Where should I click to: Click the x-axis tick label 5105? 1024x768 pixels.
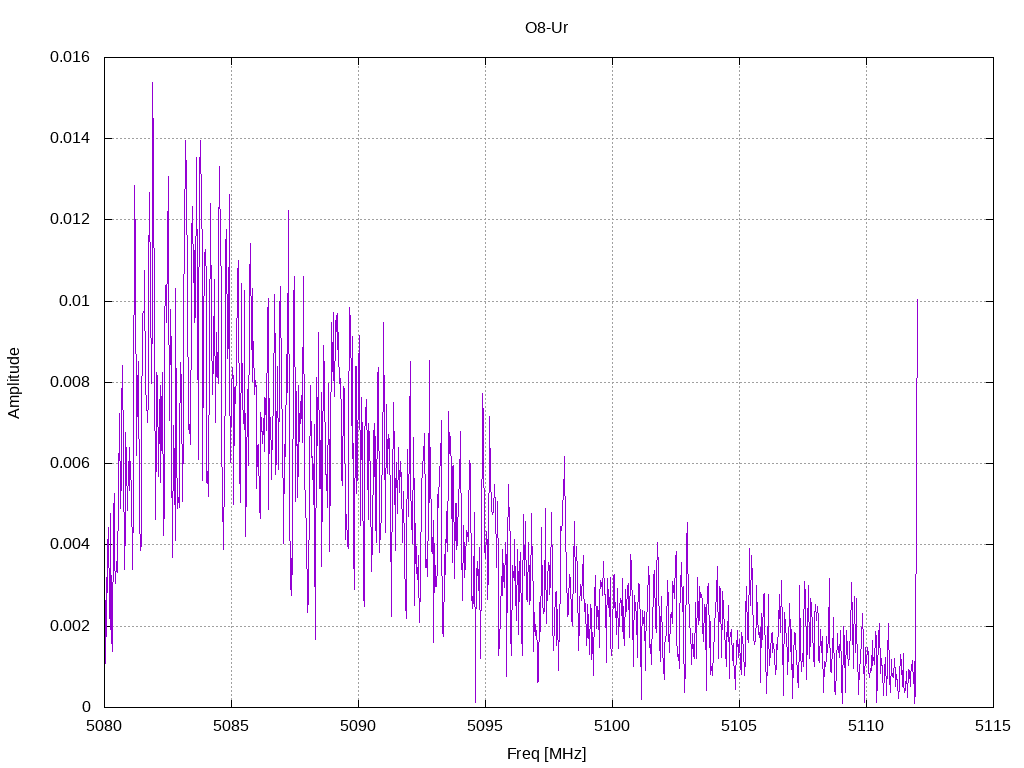pyautogui.click(x=739, y=726)
